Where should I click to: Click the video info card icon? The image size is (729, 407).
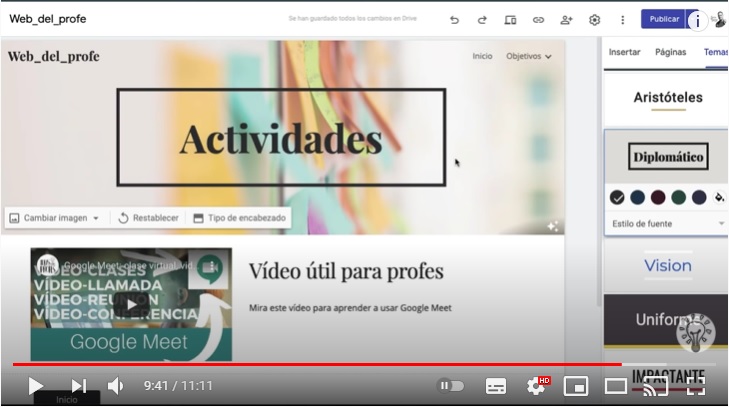pyautogui.click(x=697, y=20)
